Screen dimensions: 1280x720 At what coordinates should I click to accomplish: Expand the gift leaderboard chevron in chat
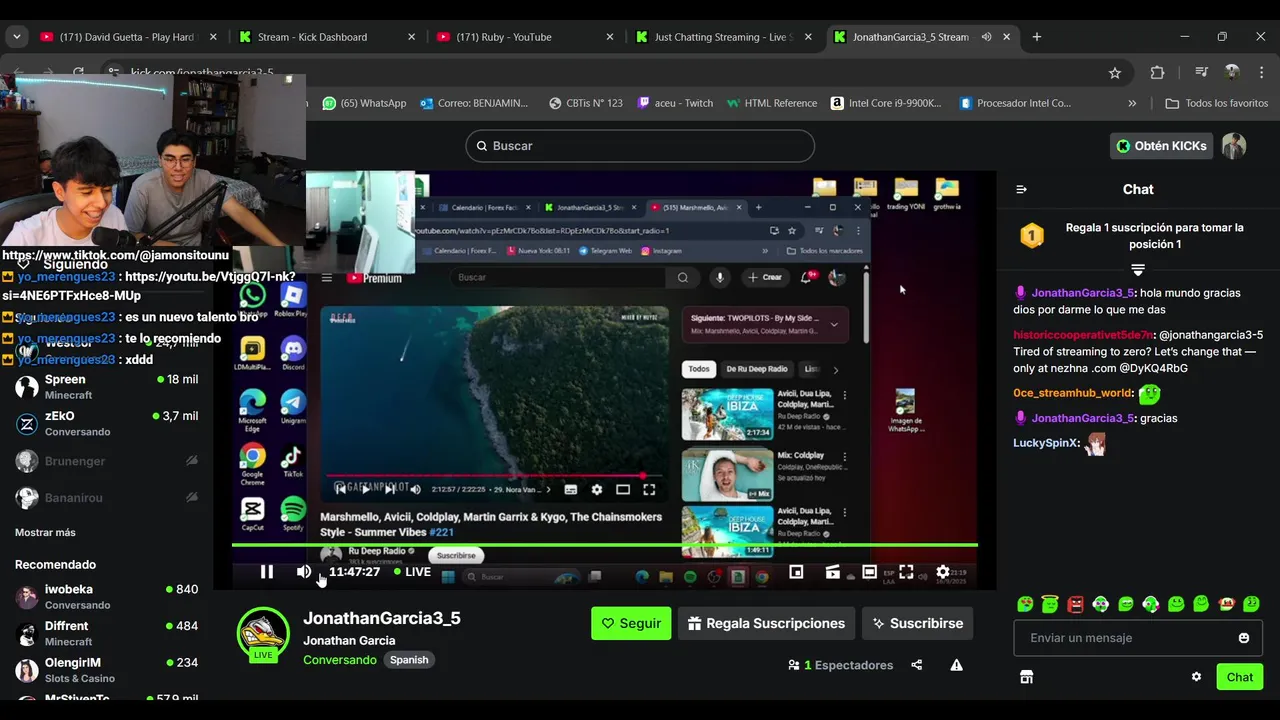coord(1137,269)
